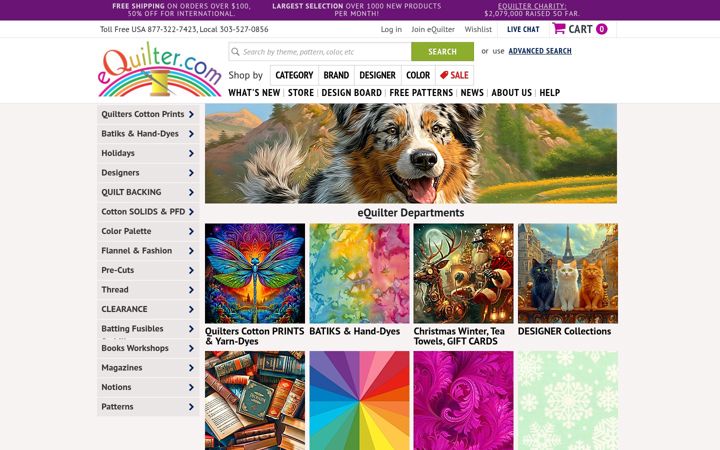Open the STORE menu item
The image size is (720, 450).
pos(301,93)
